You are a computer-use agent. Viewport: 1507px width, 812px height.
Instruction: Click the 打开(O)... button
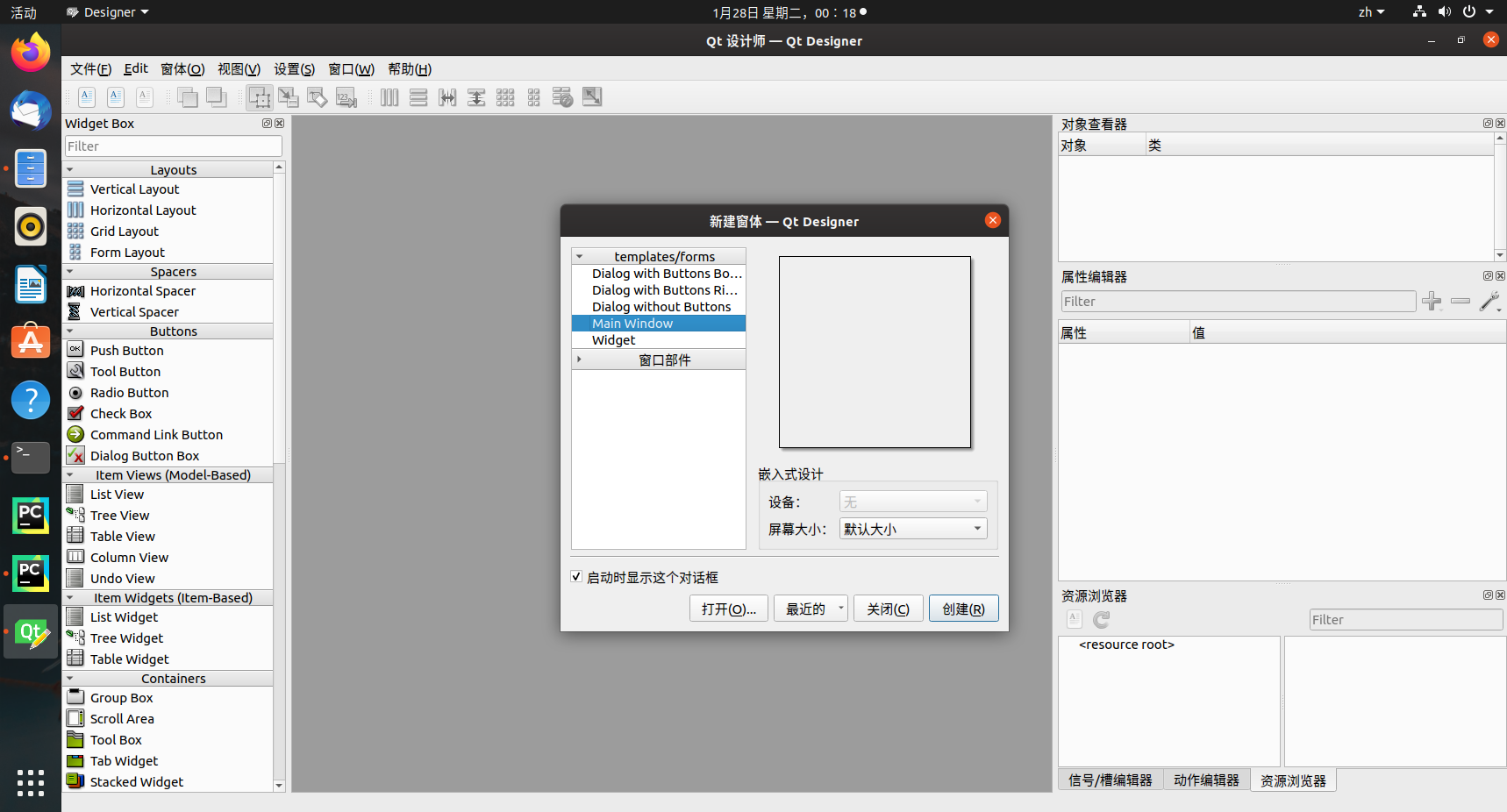(x=729, y=609)
